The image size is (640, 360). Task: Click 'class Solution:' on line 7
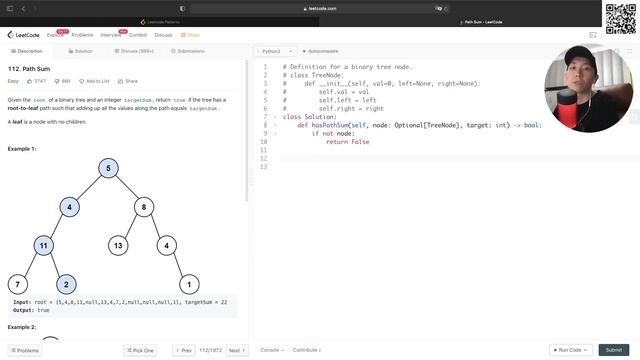[310, 117]
